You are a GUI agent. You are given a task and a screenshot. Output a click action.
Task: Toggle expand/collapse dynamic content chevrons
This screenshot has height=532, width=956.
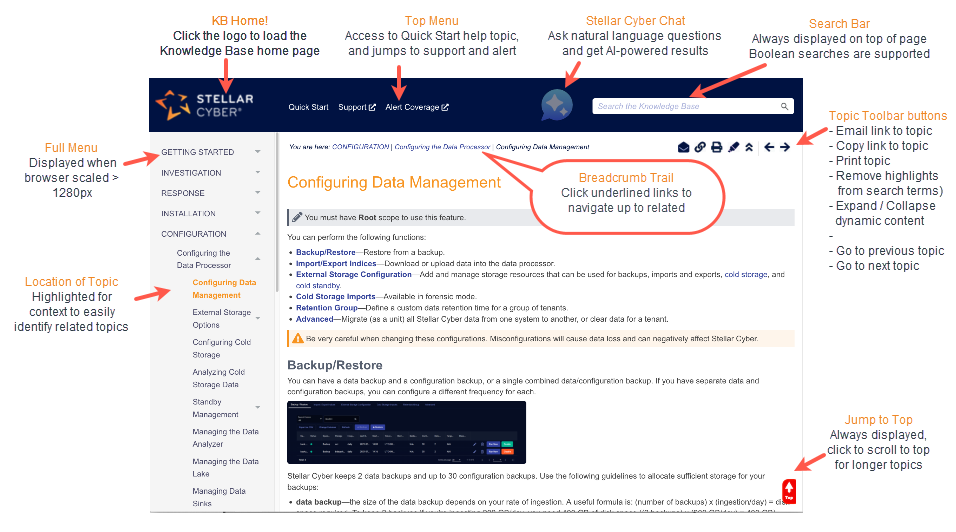(749, 147)
